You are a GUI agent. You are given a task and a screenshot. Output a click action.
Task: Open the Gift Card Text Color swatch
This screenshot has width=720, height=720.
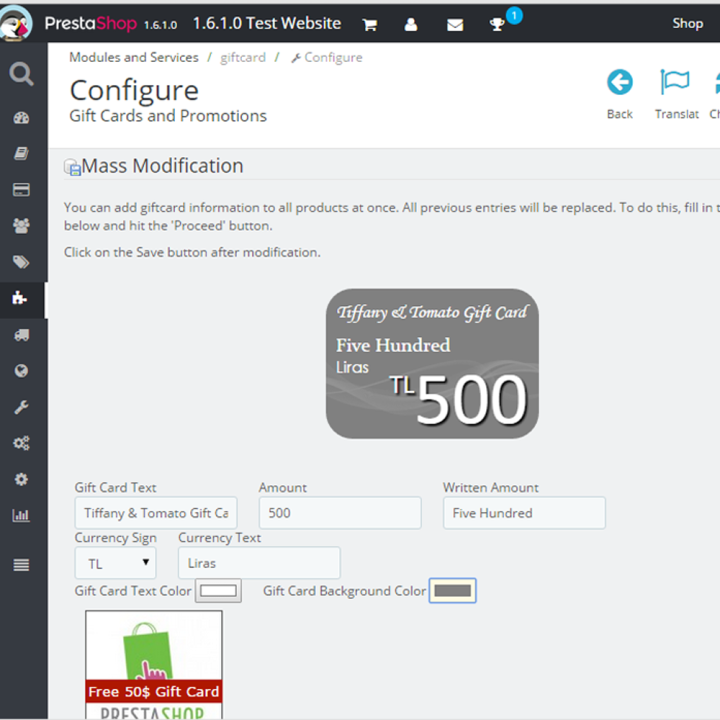coord(219,591)
